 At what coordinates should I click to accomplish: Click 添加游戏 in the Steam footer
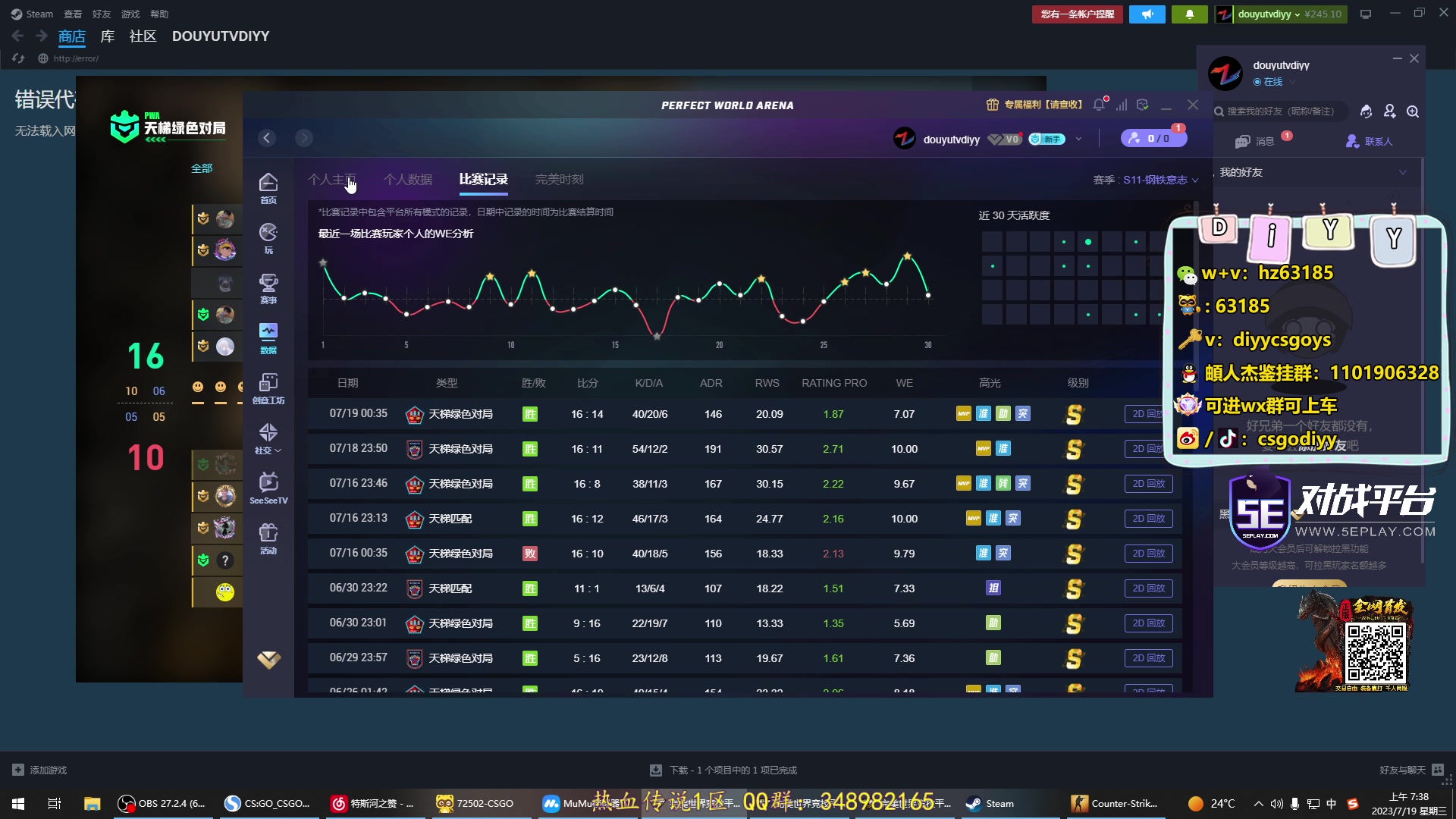39,770
